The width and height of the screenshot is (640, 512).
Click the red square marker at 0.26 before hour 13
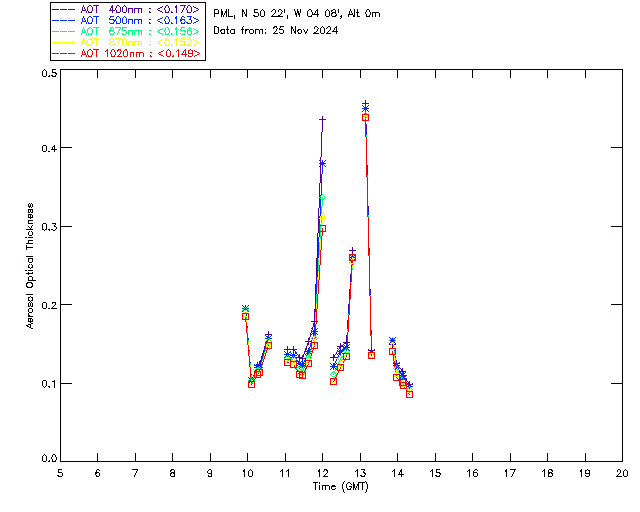click(x=352, y=258)
